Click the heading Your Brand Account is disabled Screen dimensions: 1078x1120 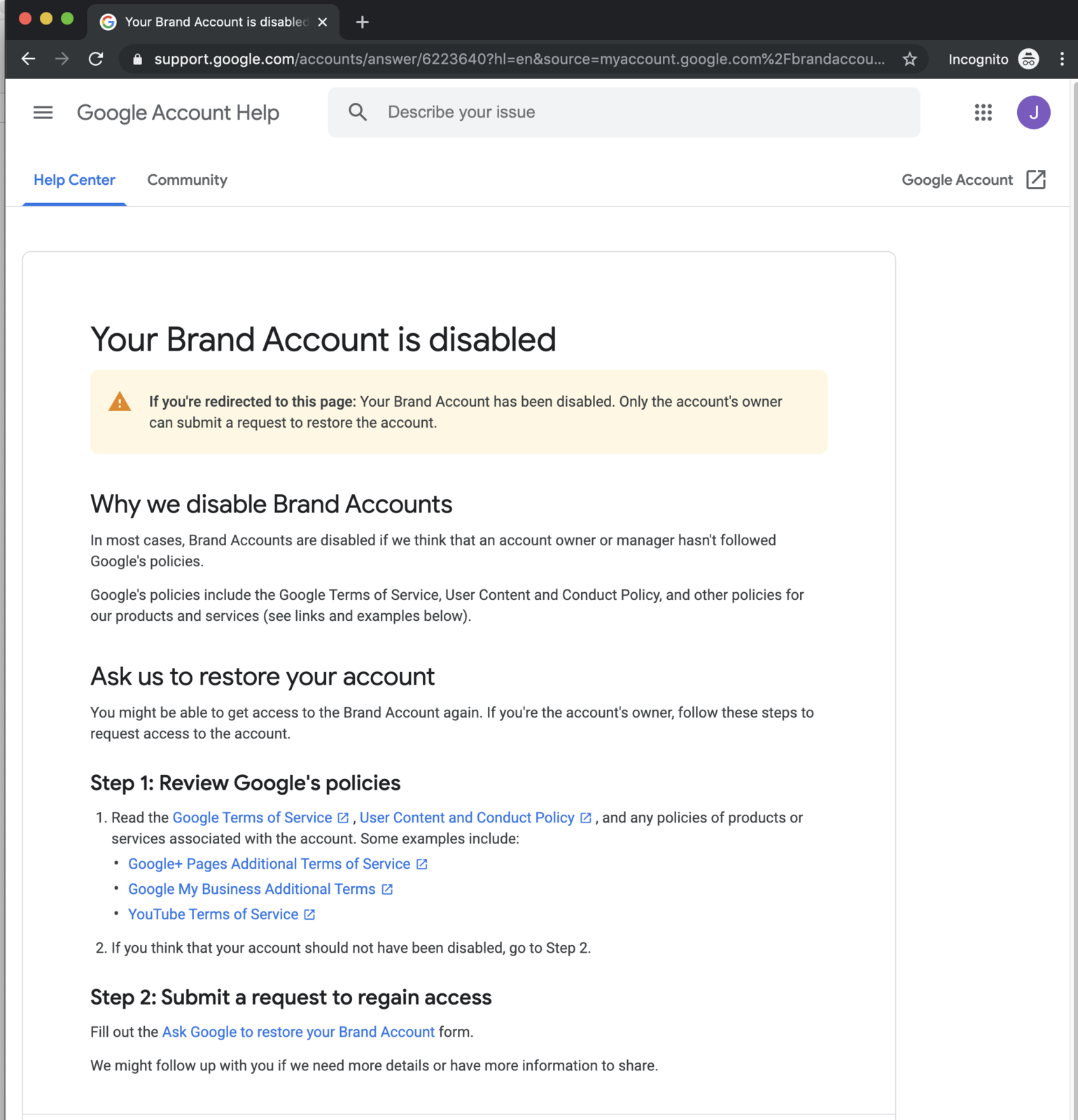pyautogui.click(x=323, y=339)
